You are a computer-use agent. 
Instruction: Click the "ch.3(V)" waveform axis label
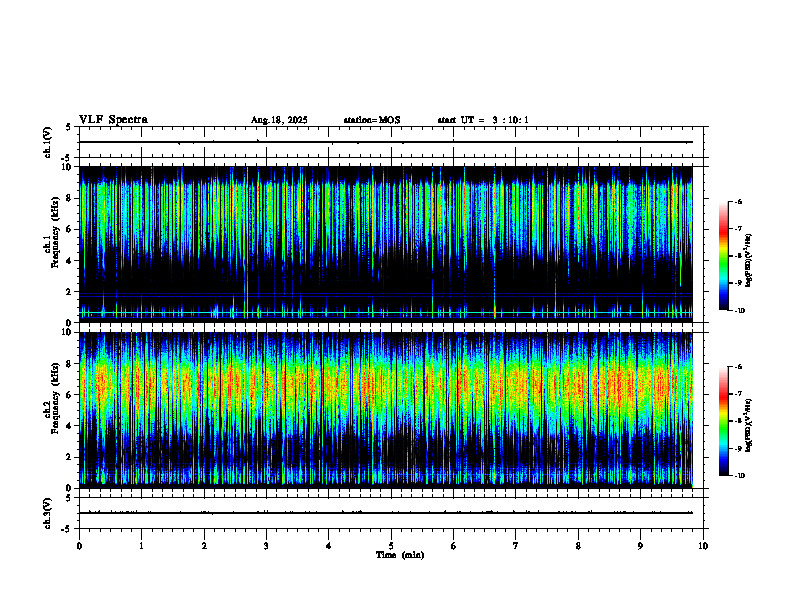click(47, 513)
